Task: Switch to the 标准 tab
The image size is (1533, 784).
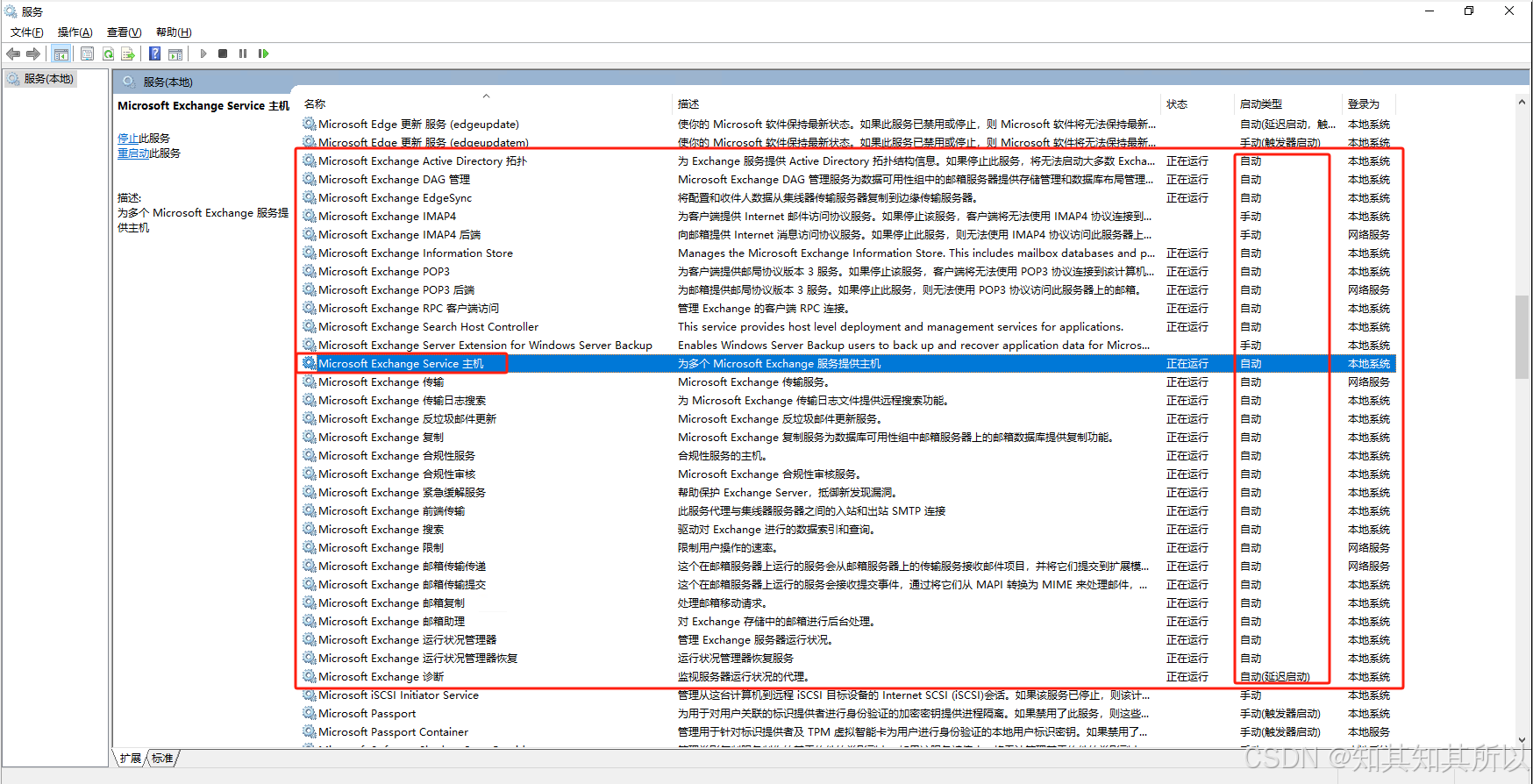Action: click(162, 758)
